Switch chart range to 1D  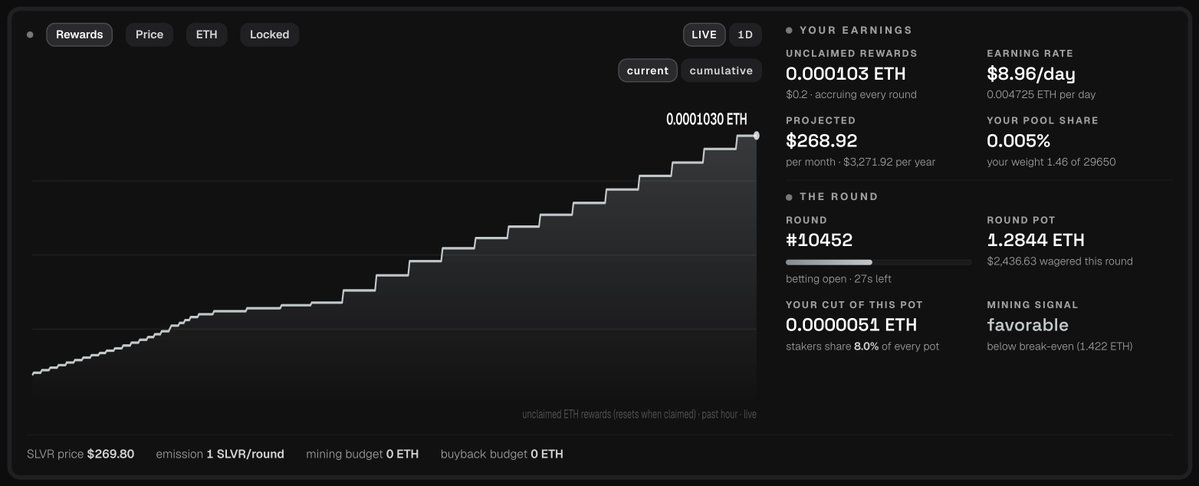(745, 34)
